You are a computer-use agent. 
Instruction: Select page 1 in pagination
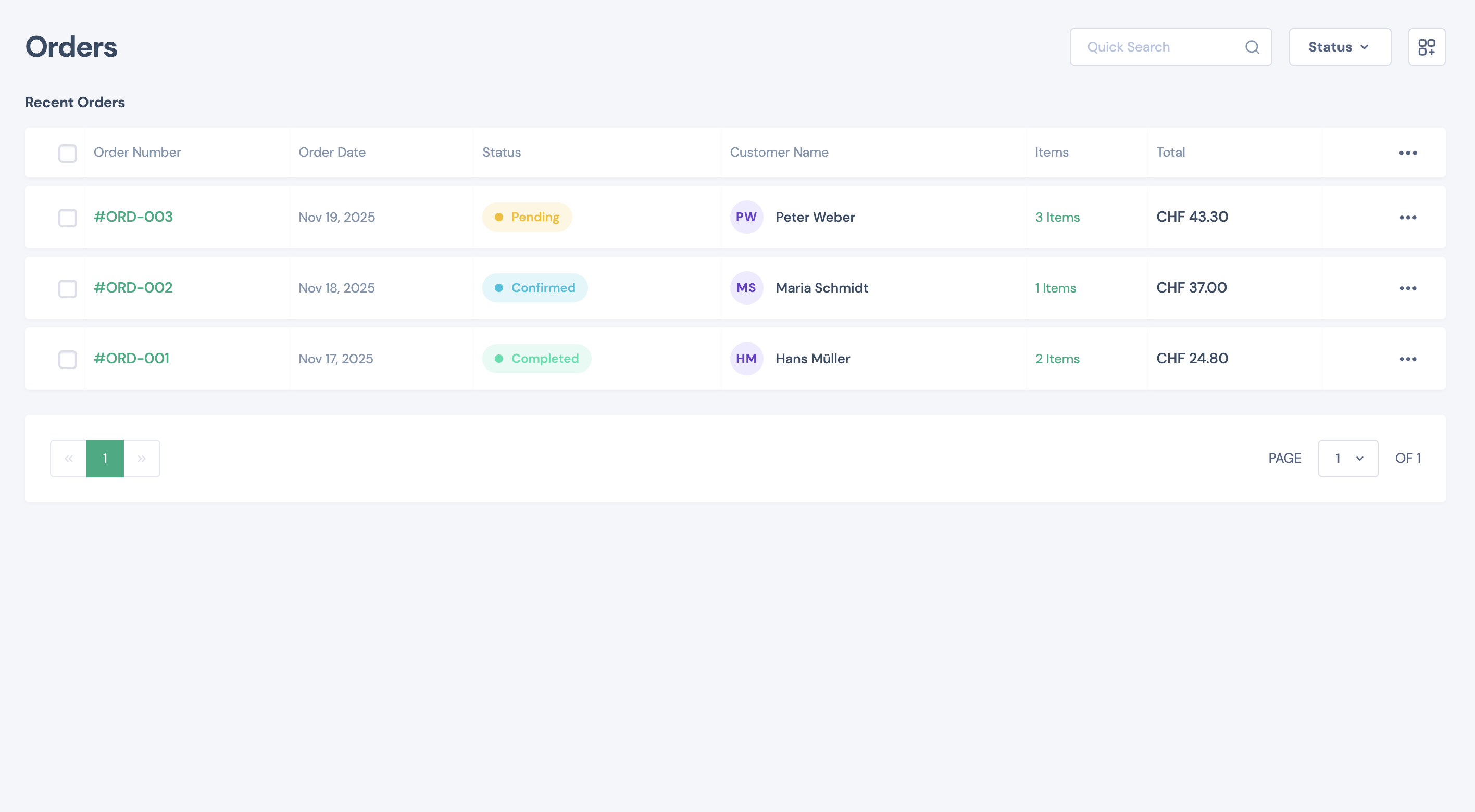(105, 458)
